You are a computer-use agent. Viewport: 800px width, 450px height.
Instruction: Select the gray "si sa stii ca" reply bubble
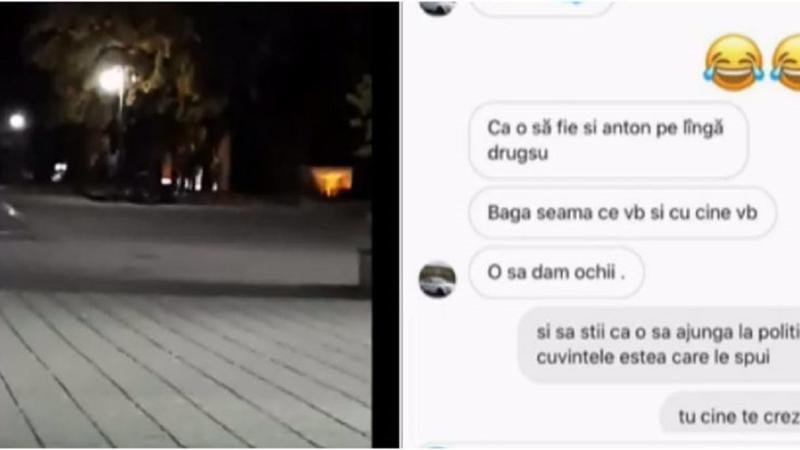[x=659, y=344]
